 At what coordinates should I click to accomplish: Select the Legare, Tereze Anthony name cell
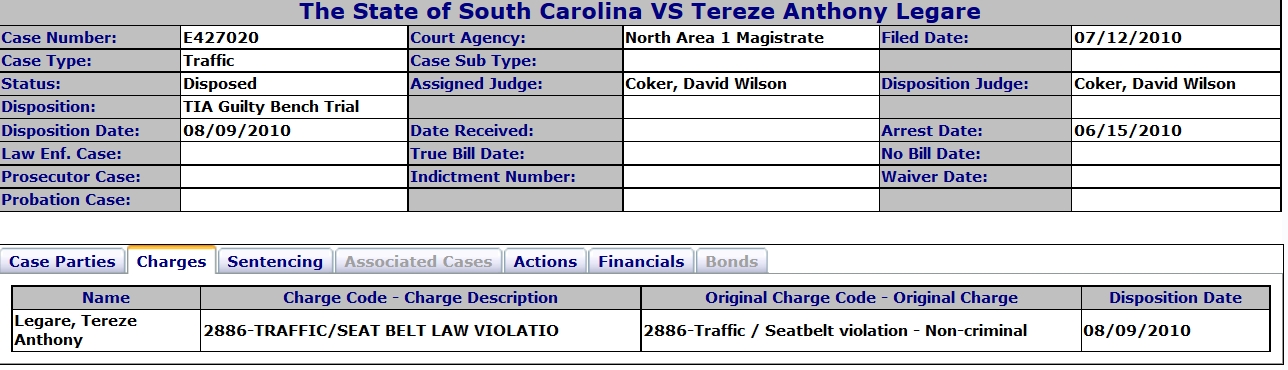click(106, 330)
